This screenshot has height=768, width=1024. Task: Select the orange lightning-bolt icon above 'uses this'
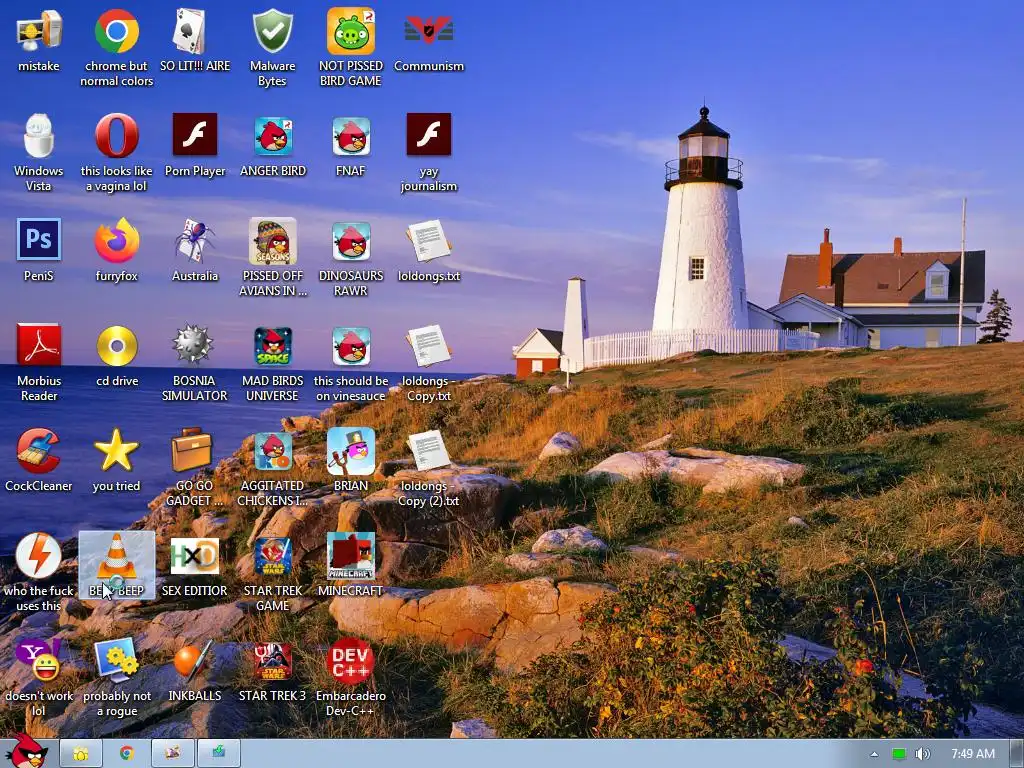coord(39,556)
